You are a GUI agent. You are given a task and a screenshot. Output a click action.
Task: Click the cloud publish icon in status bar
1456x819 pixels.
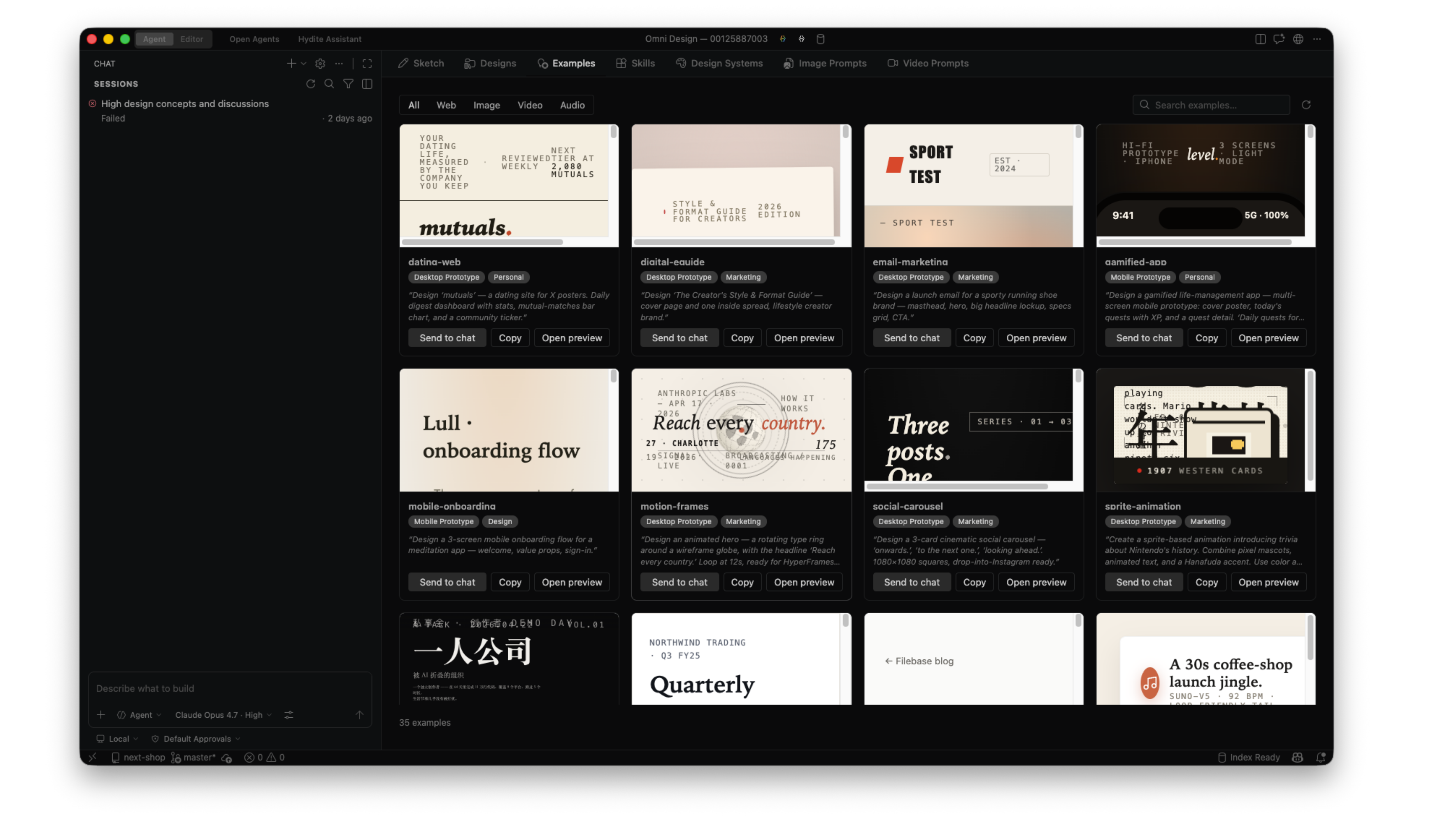[x=227, y=758]
